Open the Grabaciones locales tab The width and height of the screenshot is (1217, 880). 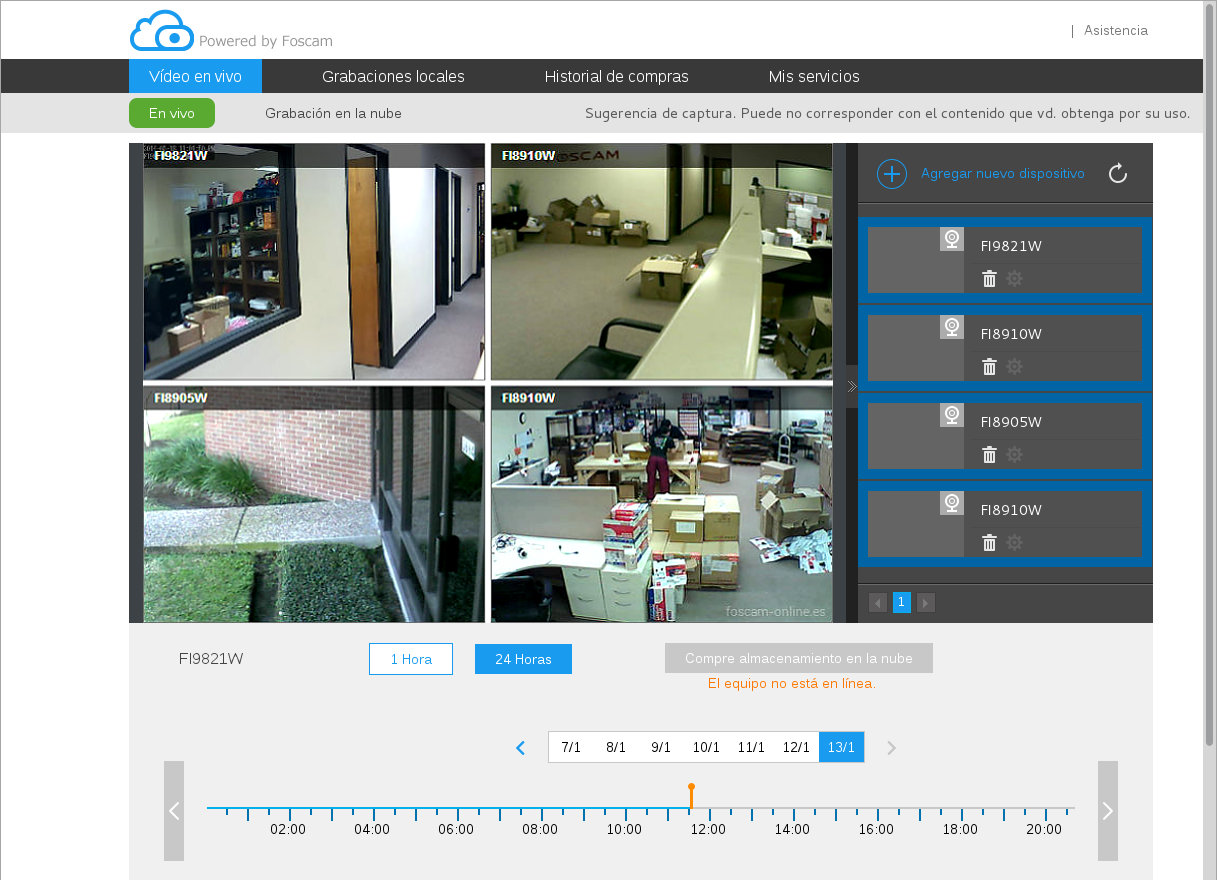[x=393, y=76]
